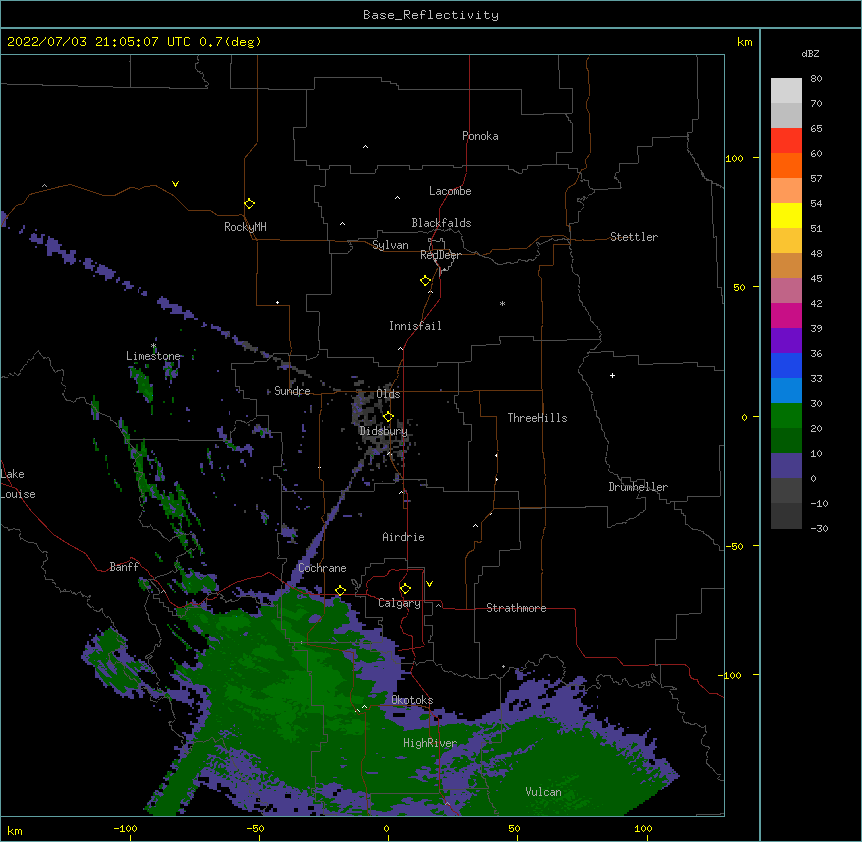The image size is (862, 842).
Task: Click the yellow V marker northwest of RockyMH
Action: 175,184
